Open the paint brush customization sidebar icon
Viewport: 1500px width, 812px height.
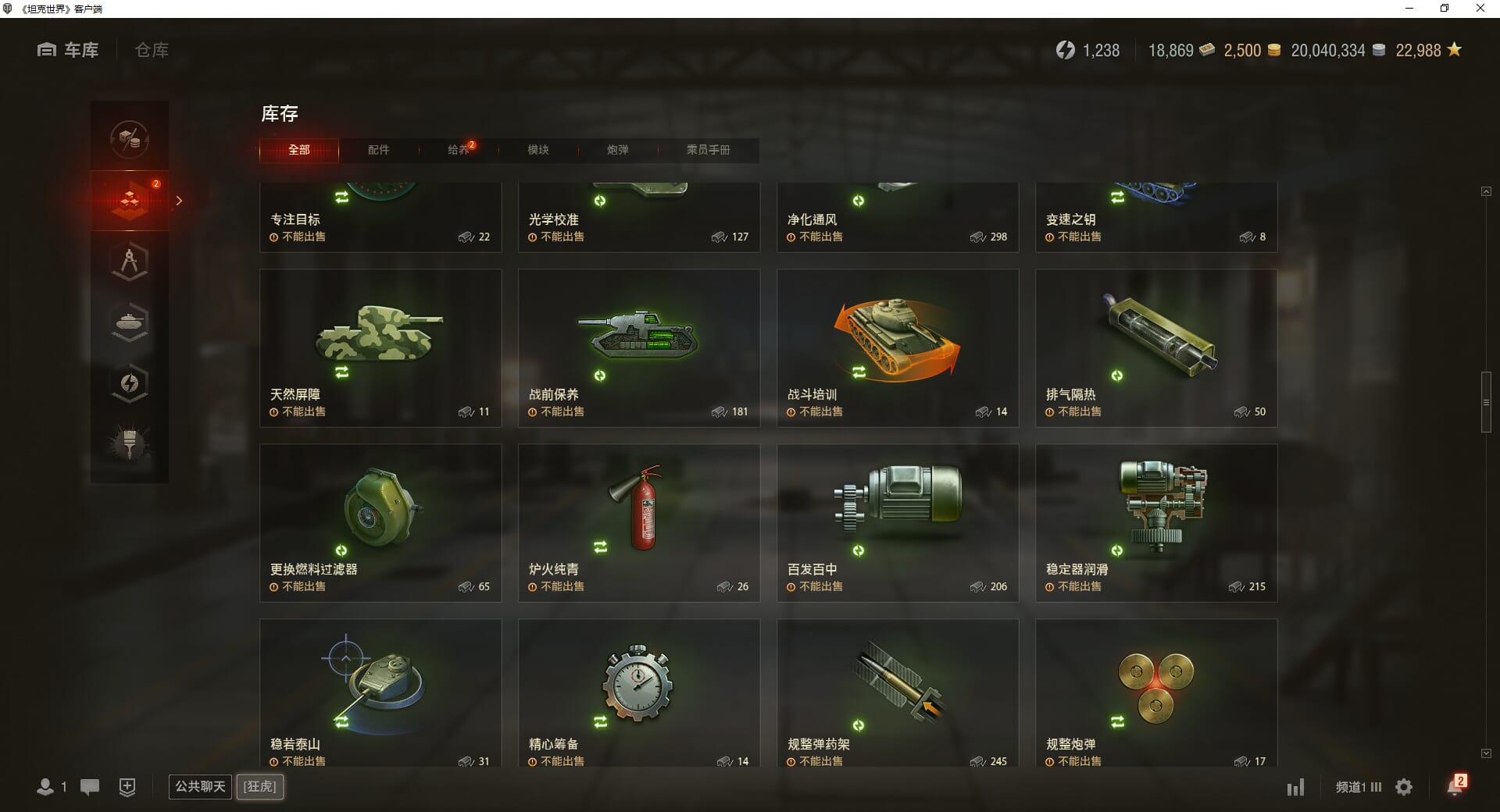pyautogui.click(x=130, y=444)
